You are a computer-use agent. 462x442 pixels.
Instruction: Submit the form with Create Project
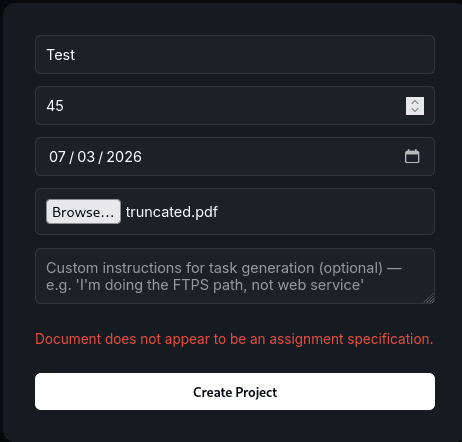pos(235,392)
